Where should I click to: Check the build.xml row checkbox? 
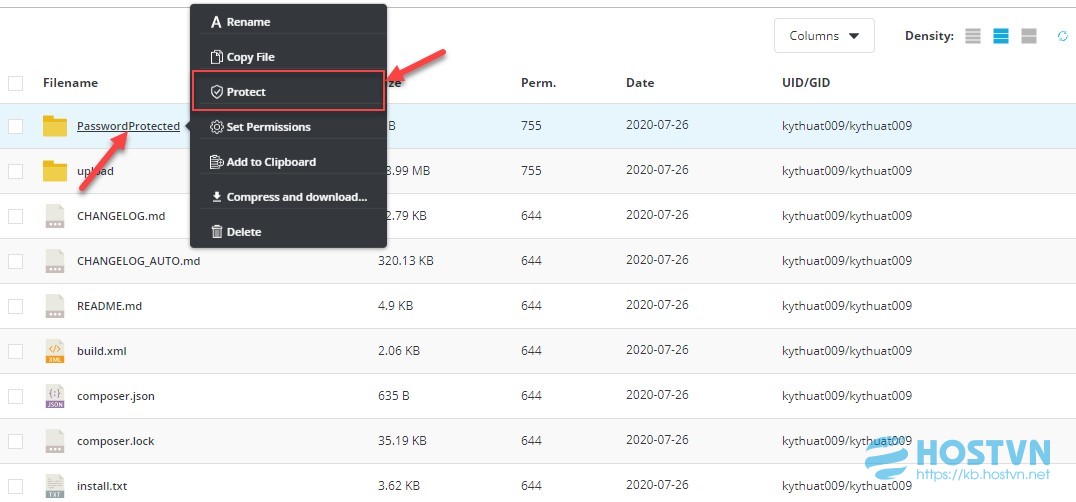[15, 351]
